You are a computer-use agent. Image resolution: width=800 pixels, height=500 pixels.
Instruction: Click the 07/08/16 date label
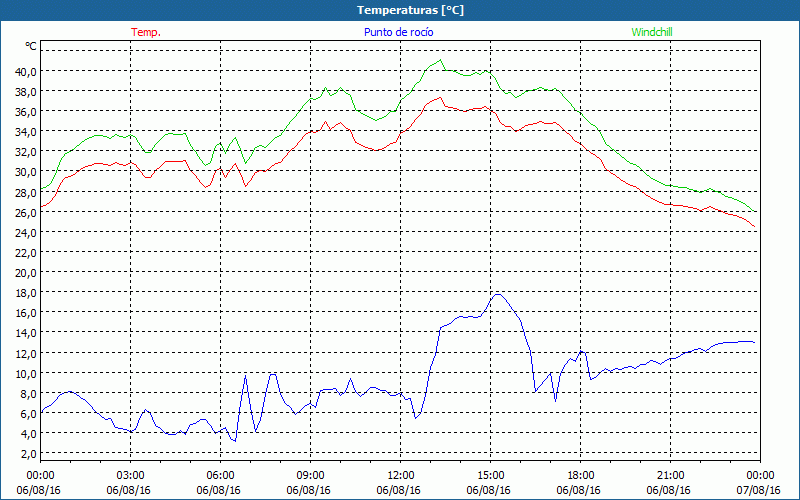pyautogui.click(x=758, y=490)
